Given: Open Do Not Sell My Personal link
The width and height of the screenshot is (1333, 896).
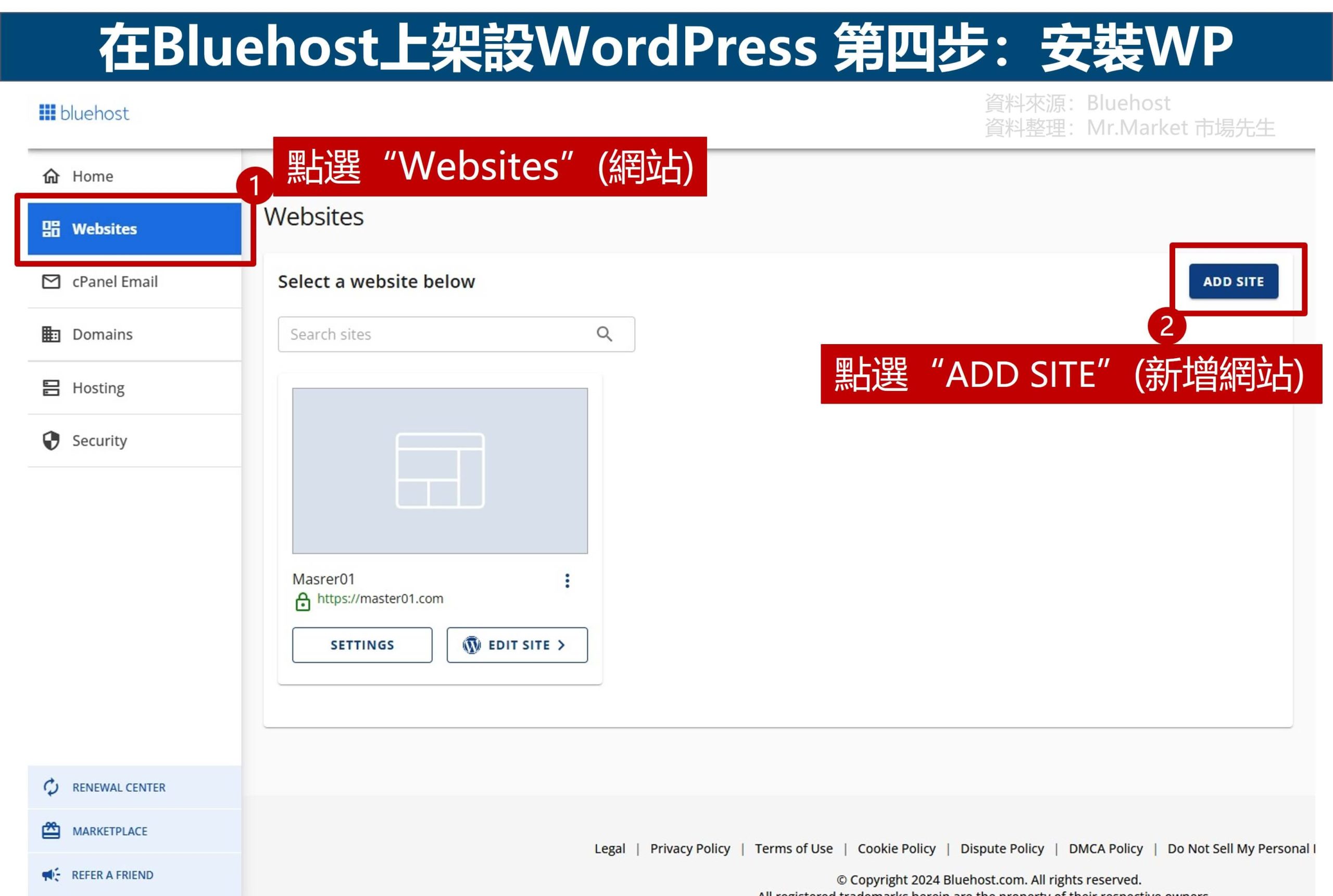Looking at the screenshot, I should (x=1241, y=849).
